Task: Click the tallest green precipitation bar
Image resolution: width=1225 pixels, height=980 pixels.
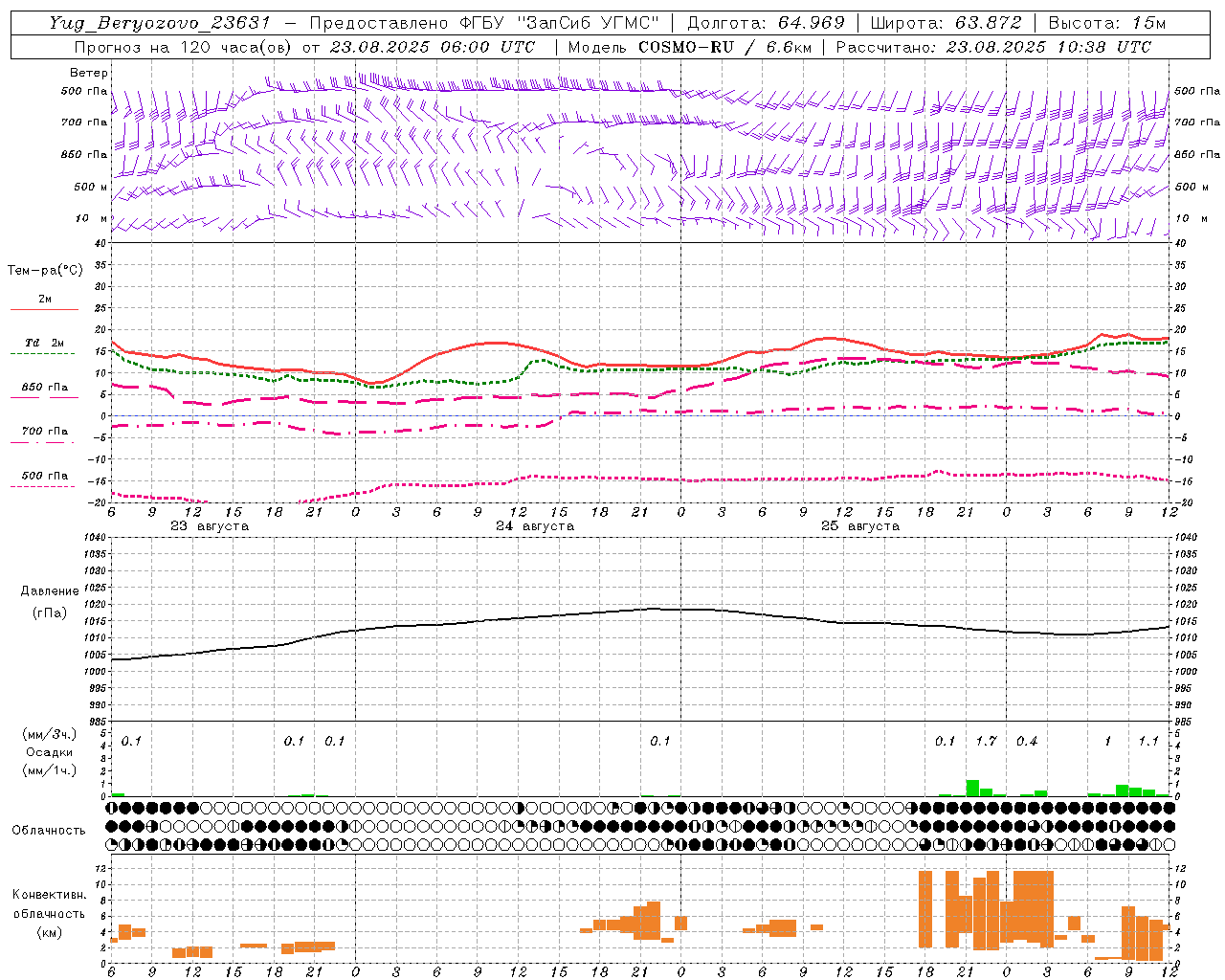Action: (x=972, y=788)
